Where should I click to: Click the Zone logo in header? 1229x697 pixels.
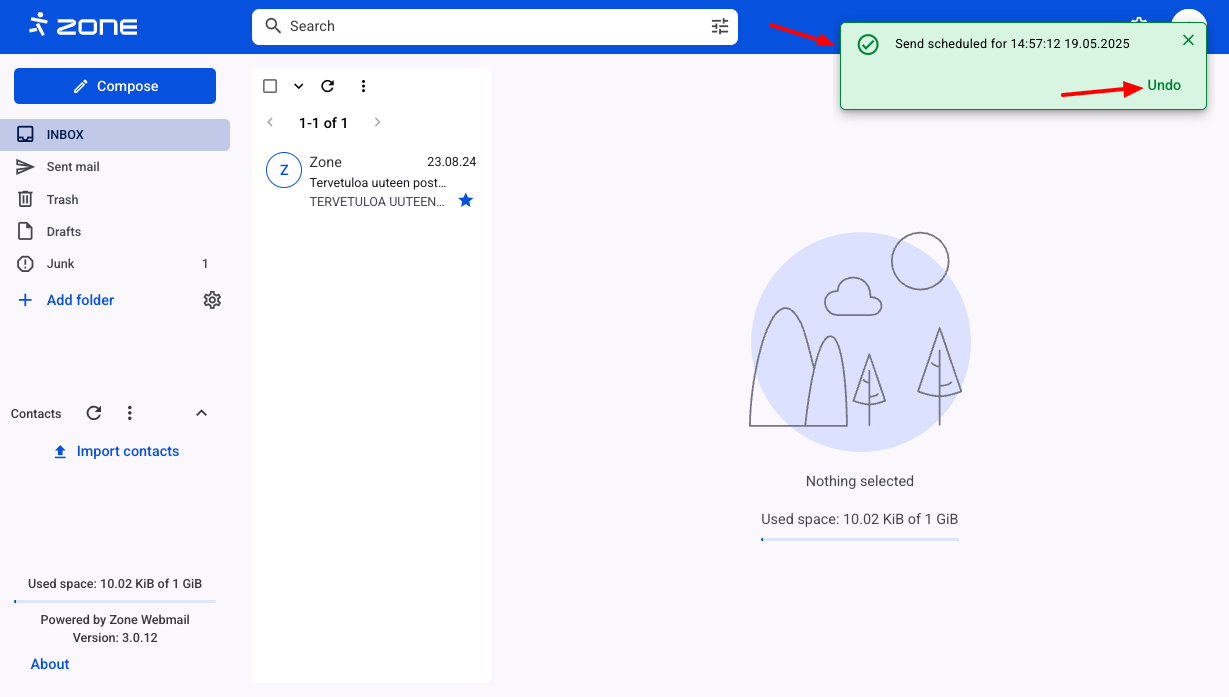[83, 25]
